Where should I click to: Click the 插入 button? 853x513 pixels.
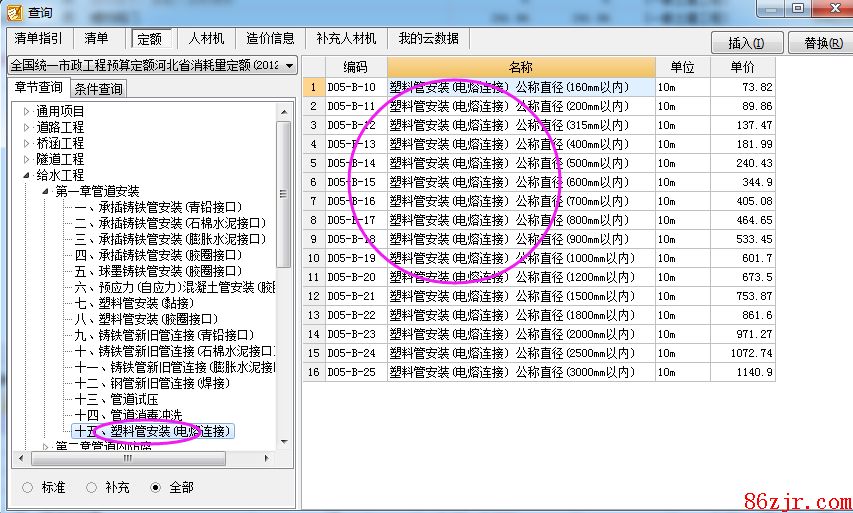pyautogui.click(x=746, y=43)
